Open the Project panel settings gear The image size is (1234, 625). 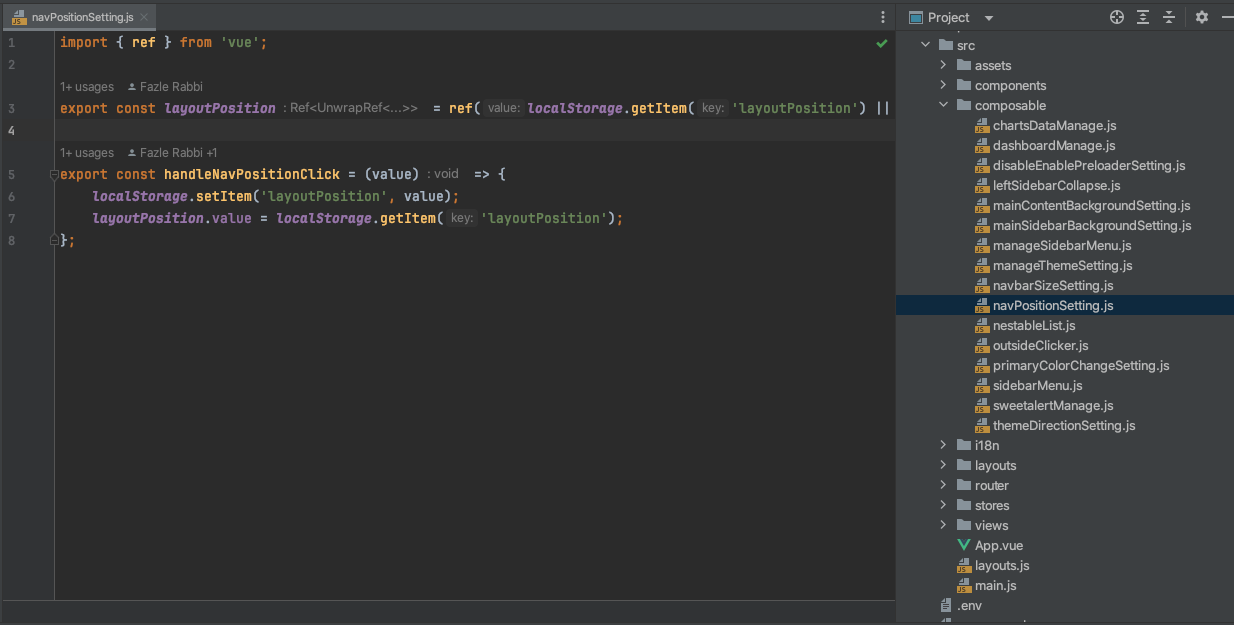(x=1202, y=17)
